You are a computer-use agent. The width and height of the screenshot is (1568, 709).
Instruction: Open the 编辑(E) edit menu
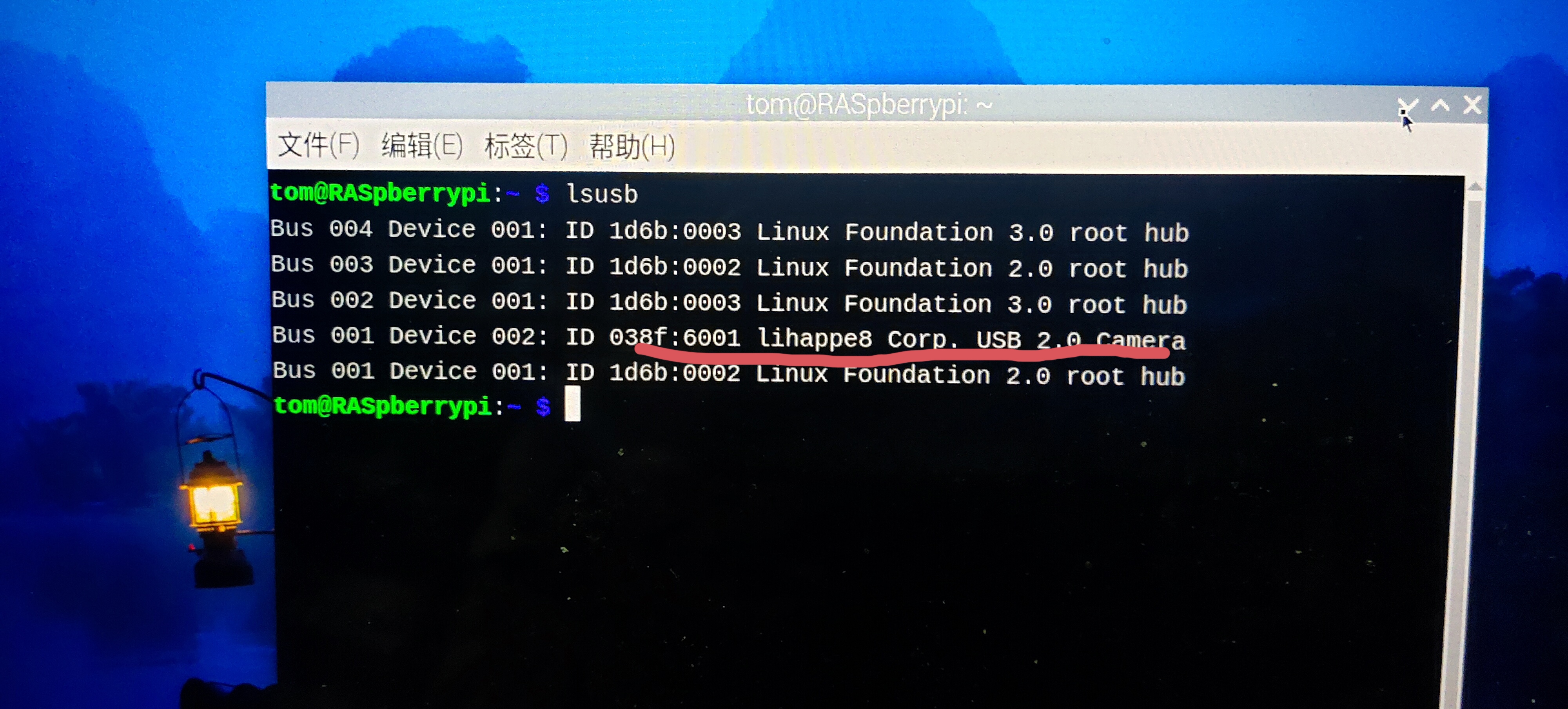tap(422, 146)
